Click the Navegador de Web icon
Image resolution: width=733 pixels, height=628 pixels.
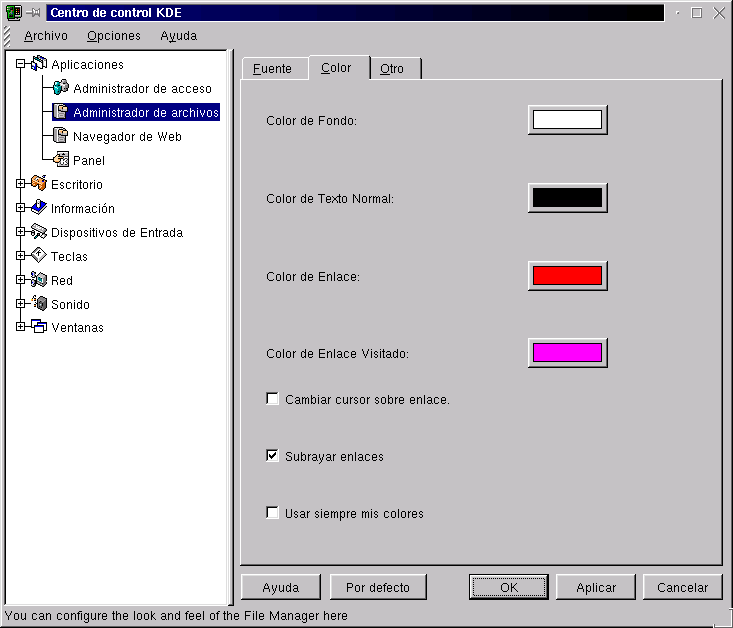tap(61, 136)
